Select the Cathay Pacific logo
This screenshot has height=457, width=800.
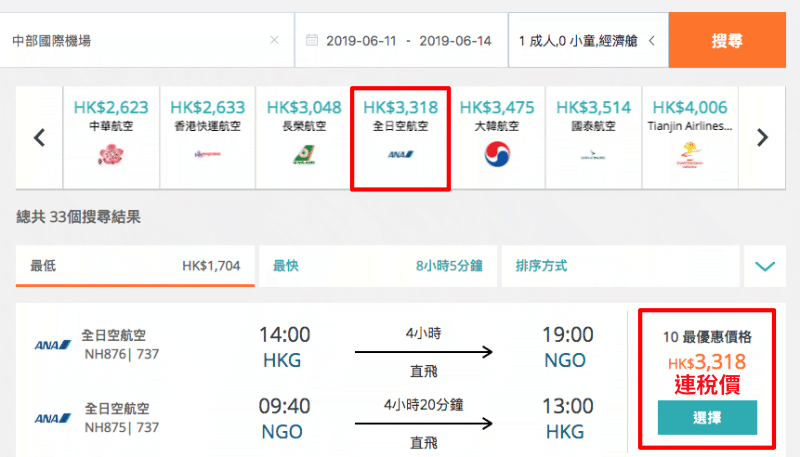(x=593, y=155)
